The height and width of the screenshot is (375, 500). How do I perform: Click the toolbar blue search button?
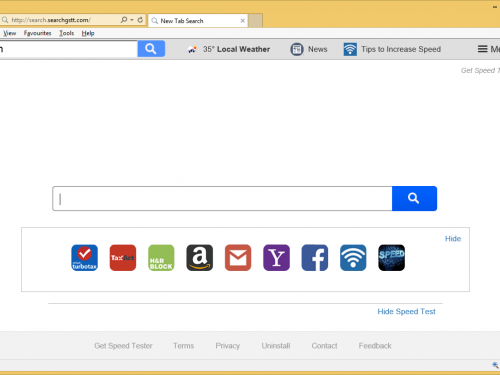[151, 49]
